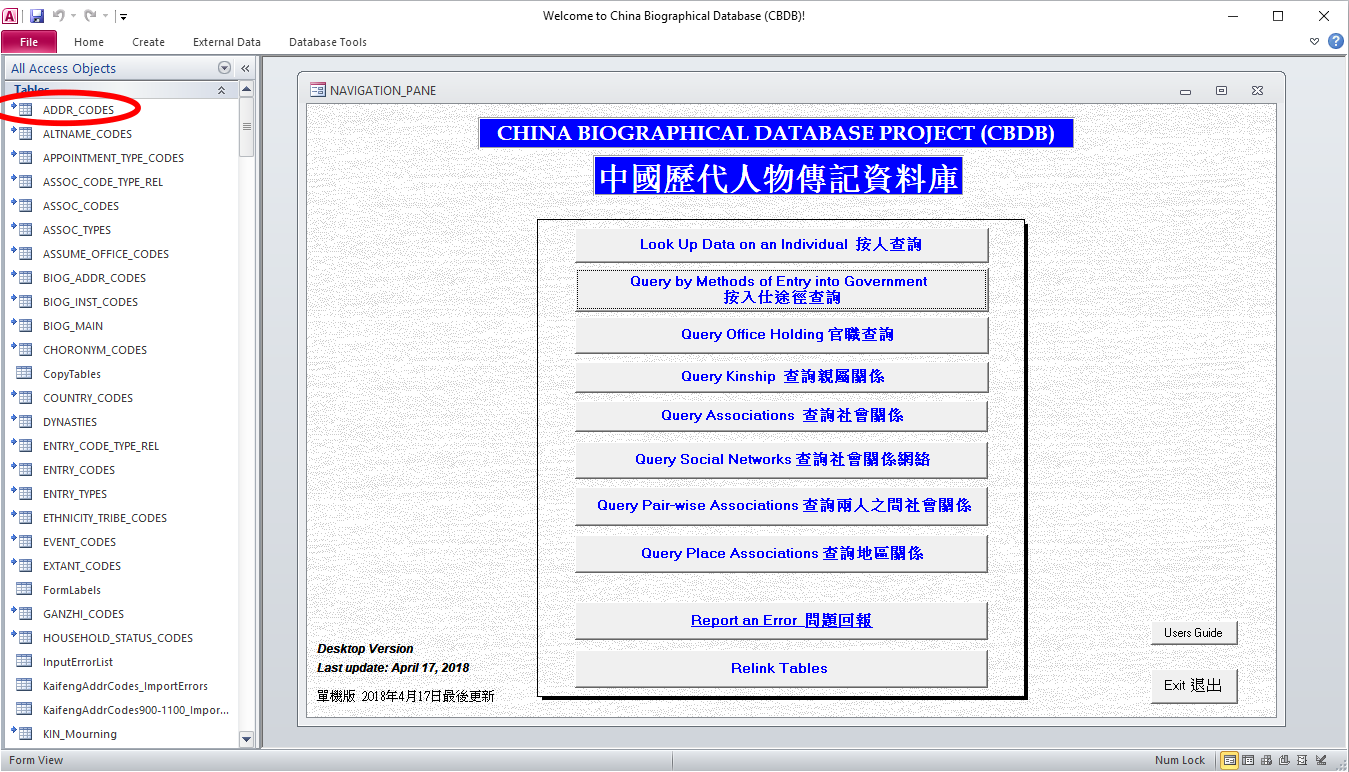
Task: Click the Report an Error link
Action: coord(780,620)
